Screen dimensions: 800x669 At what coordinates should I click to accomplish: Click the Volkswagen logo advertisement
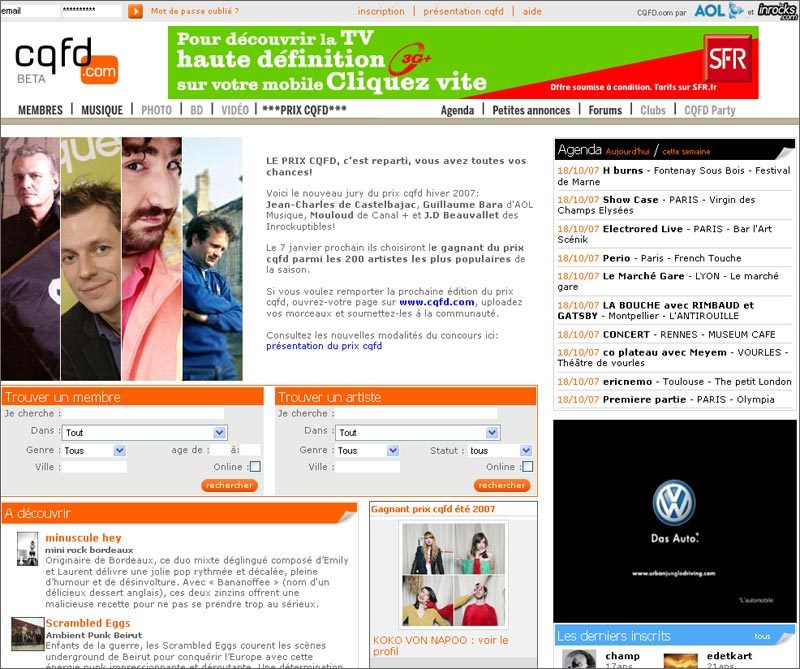coord(674,521)
